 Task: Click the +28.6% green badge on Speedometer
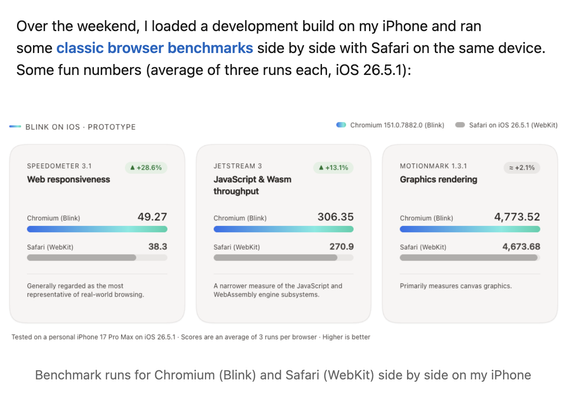[146, 168]
